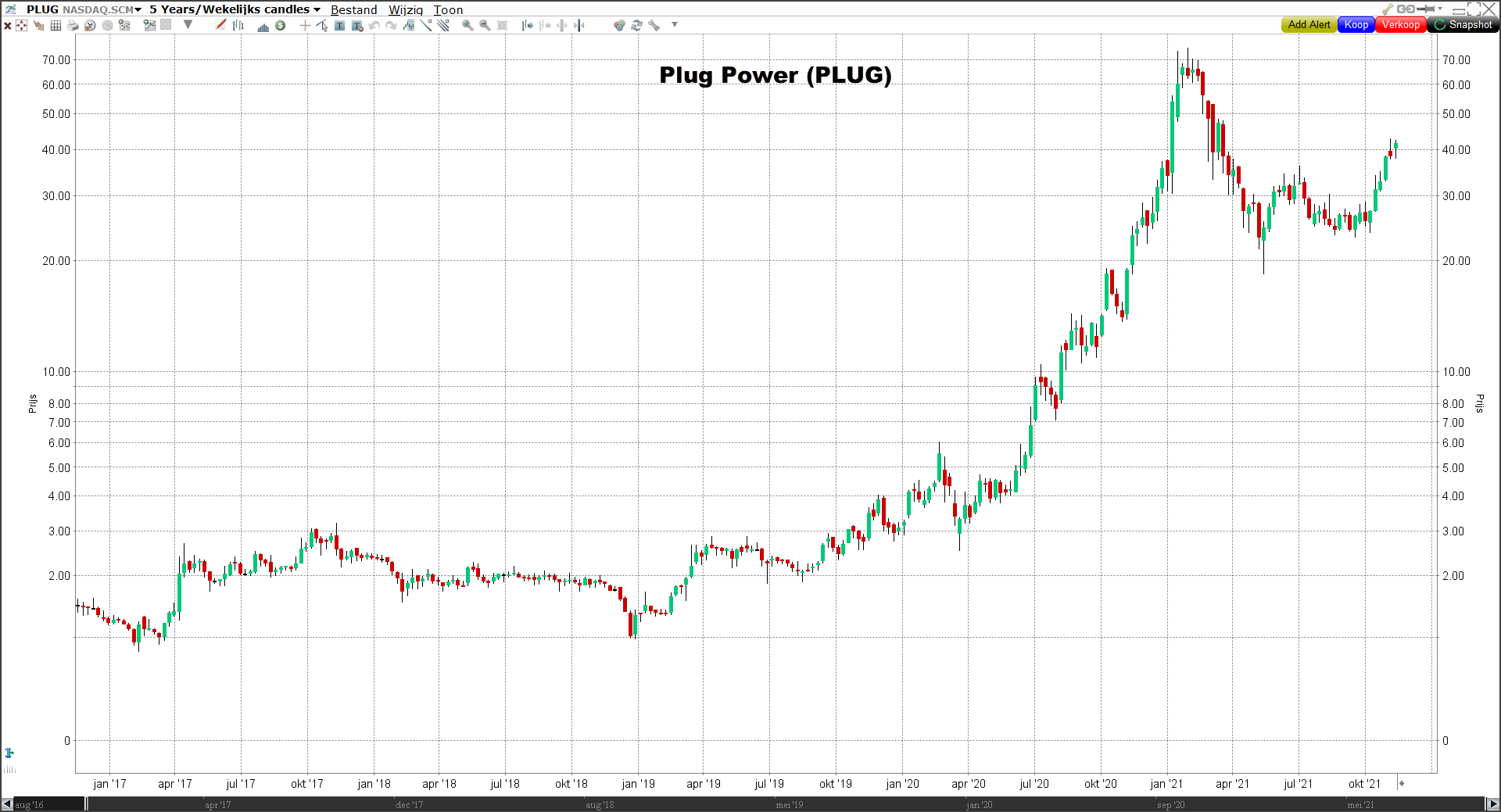Select the line pointer selection tool

click(x=322, y=25)
